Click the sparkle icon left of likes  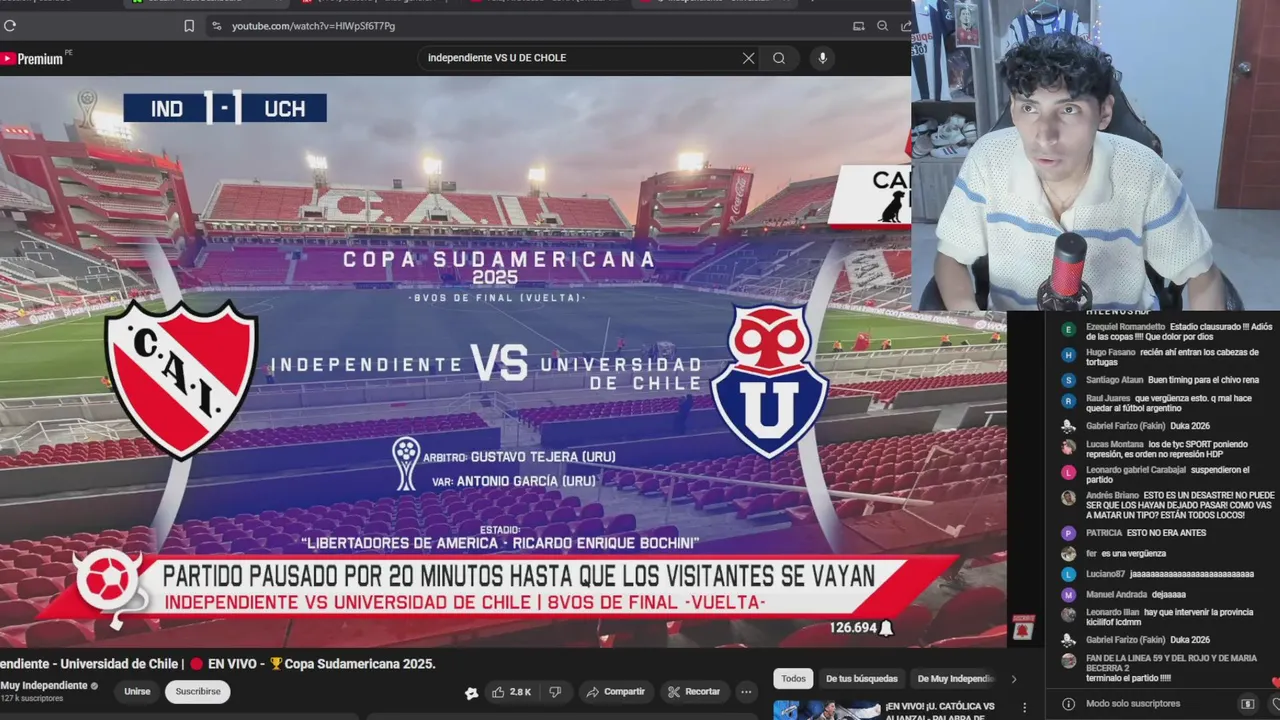[x=471, y=693]
